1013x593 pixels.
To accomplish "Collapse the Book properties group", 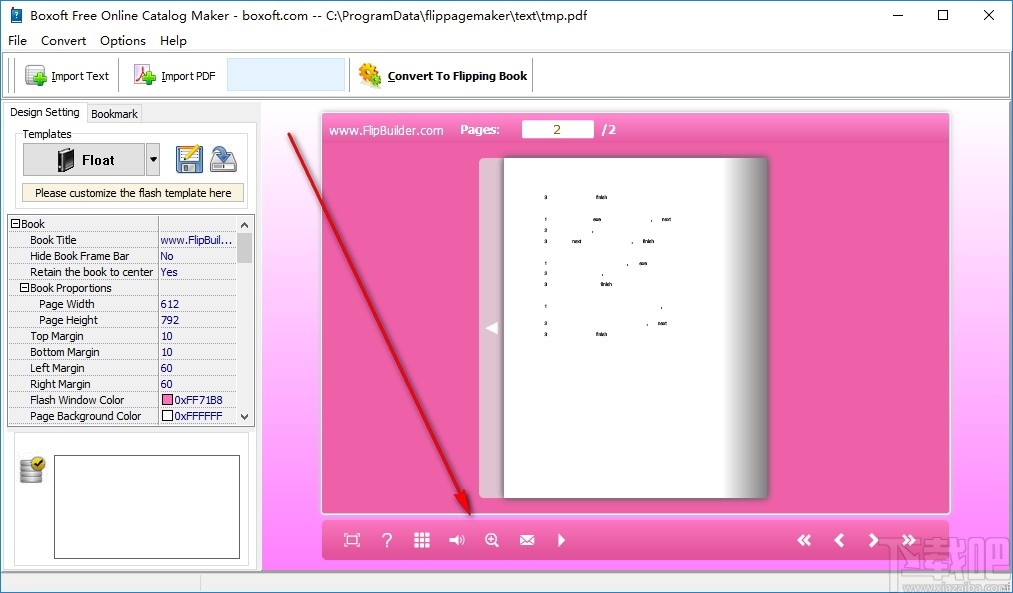I will point(13,223).
